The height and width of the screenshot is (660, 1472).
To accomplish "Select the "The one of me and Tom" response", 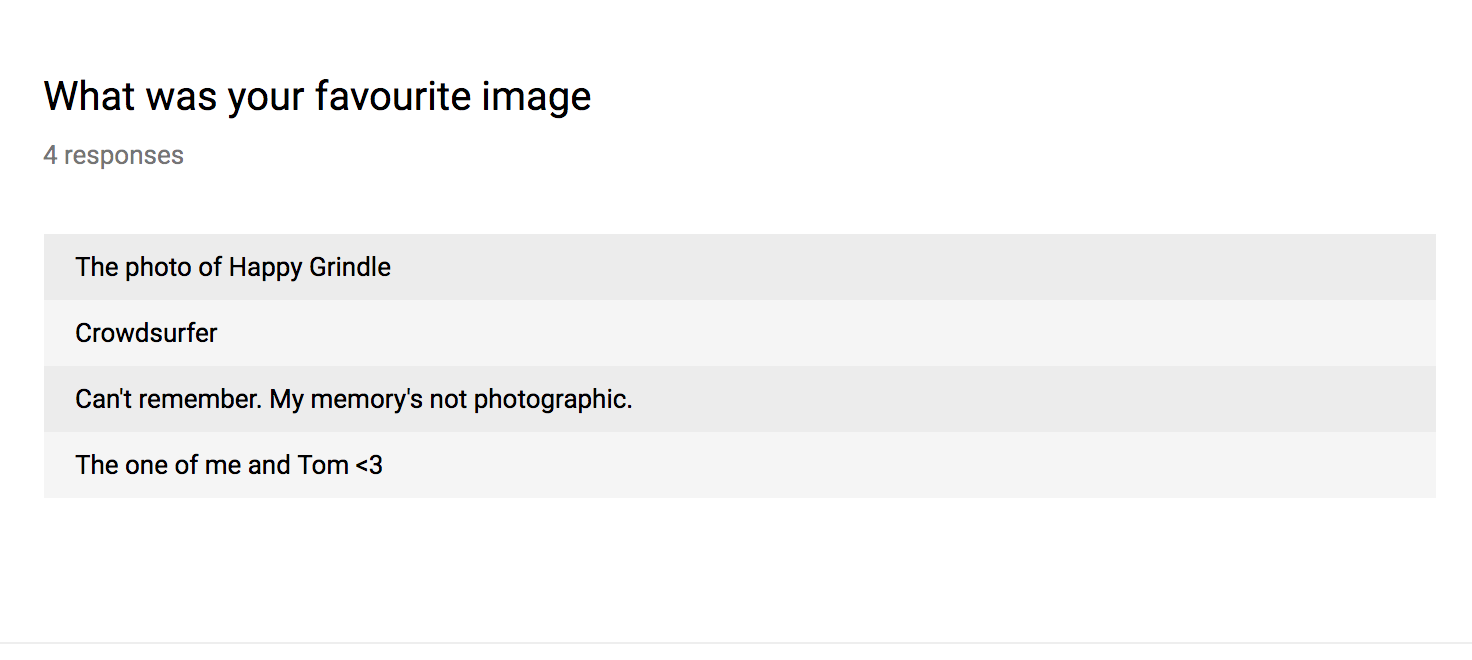I will [x=740, y=465].
